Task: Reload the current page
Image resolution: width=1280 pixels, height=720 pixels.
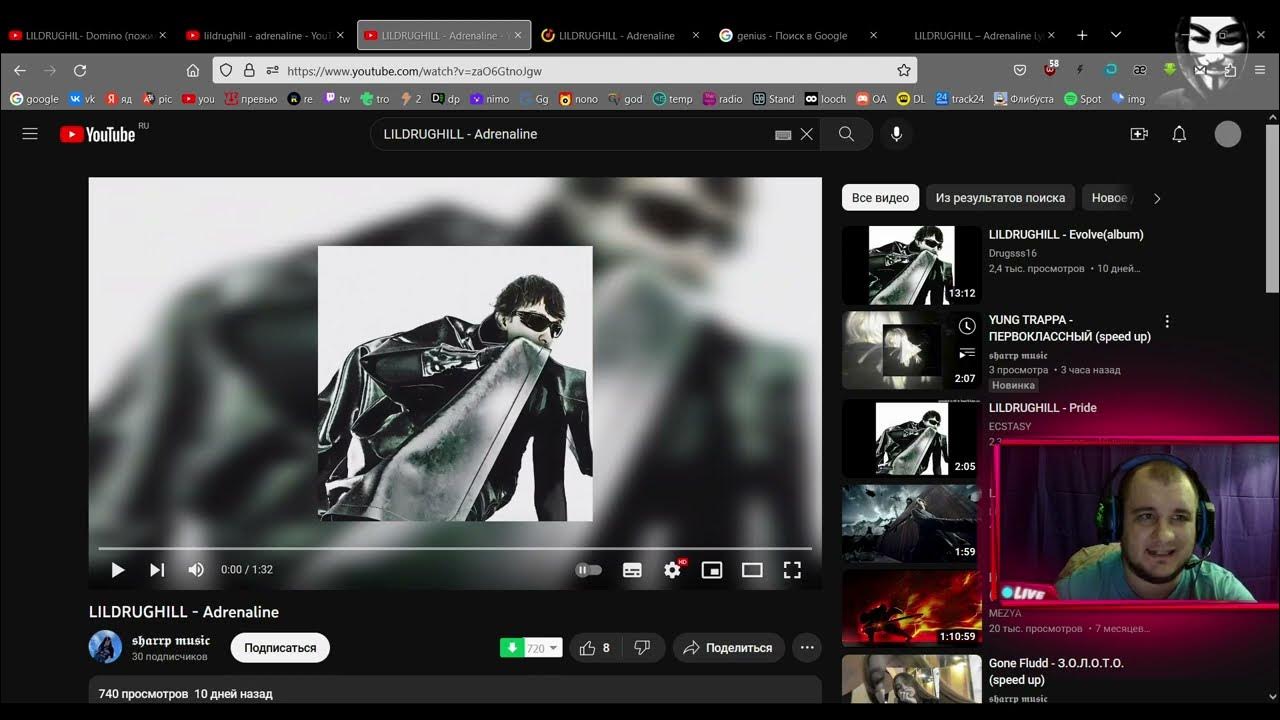Action: 80,70
